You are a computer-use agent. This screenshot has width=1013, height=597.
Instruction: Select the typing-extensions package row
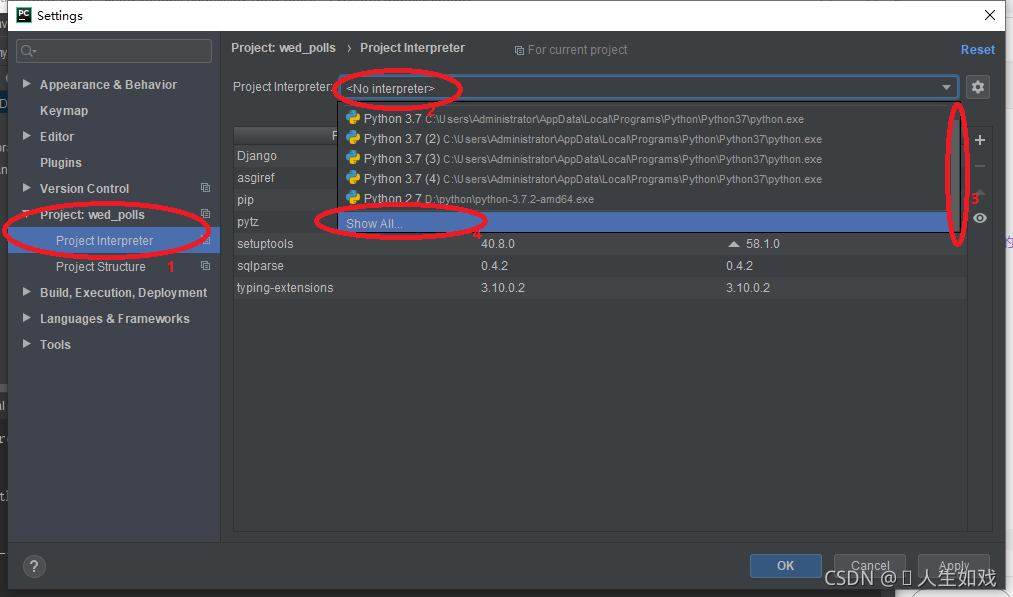600,288
